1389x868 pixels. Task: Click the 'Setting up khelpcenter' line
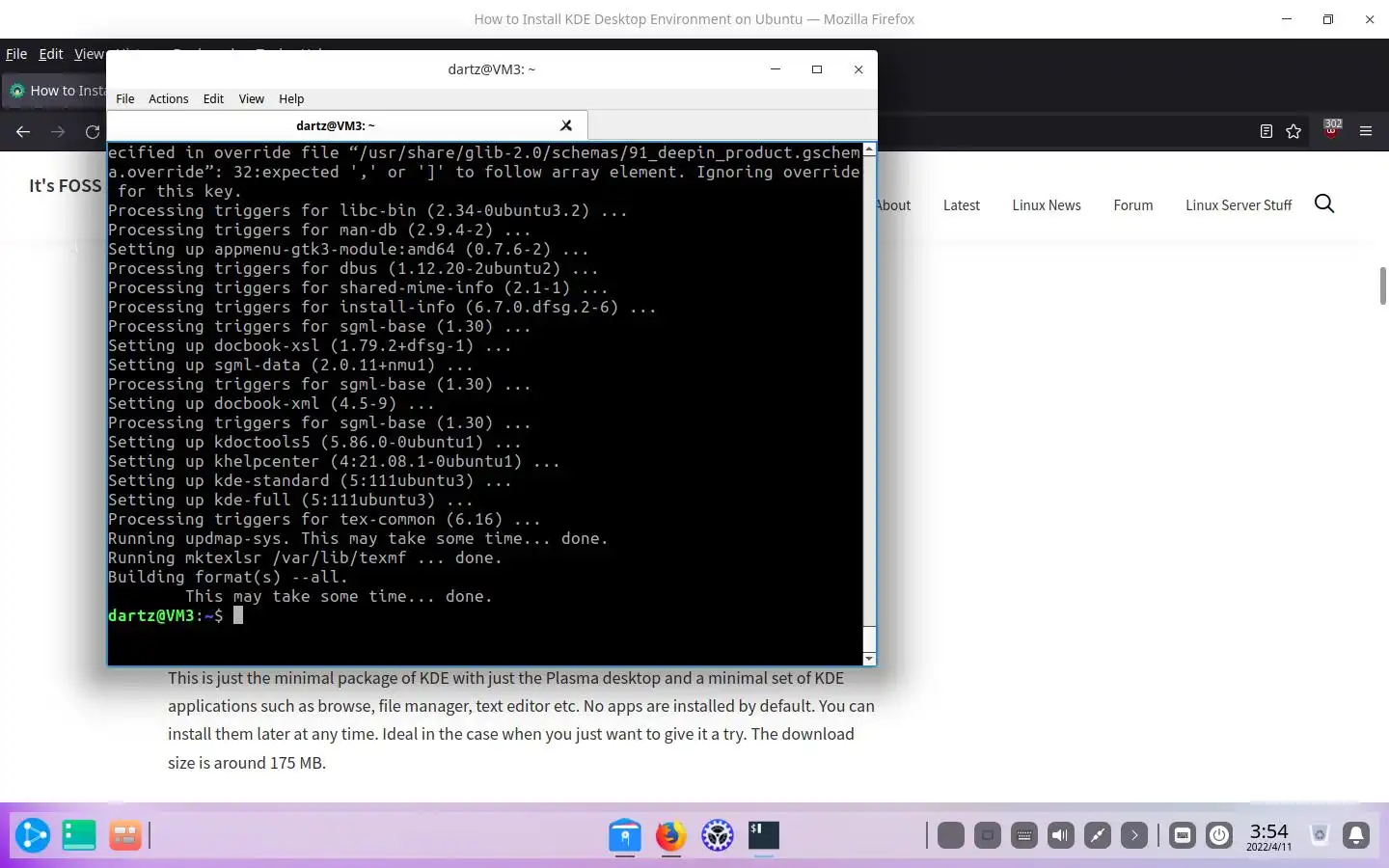[334, 461]
